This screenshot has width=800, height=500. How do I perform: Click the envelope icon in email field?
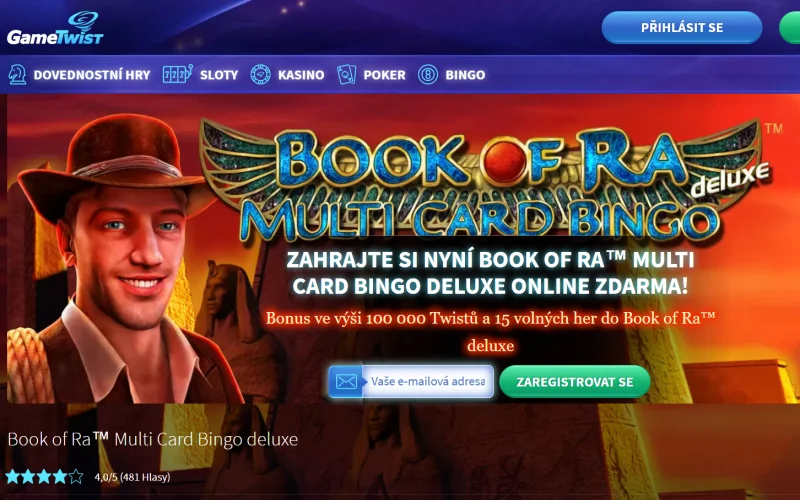click(x=346, y=382)
